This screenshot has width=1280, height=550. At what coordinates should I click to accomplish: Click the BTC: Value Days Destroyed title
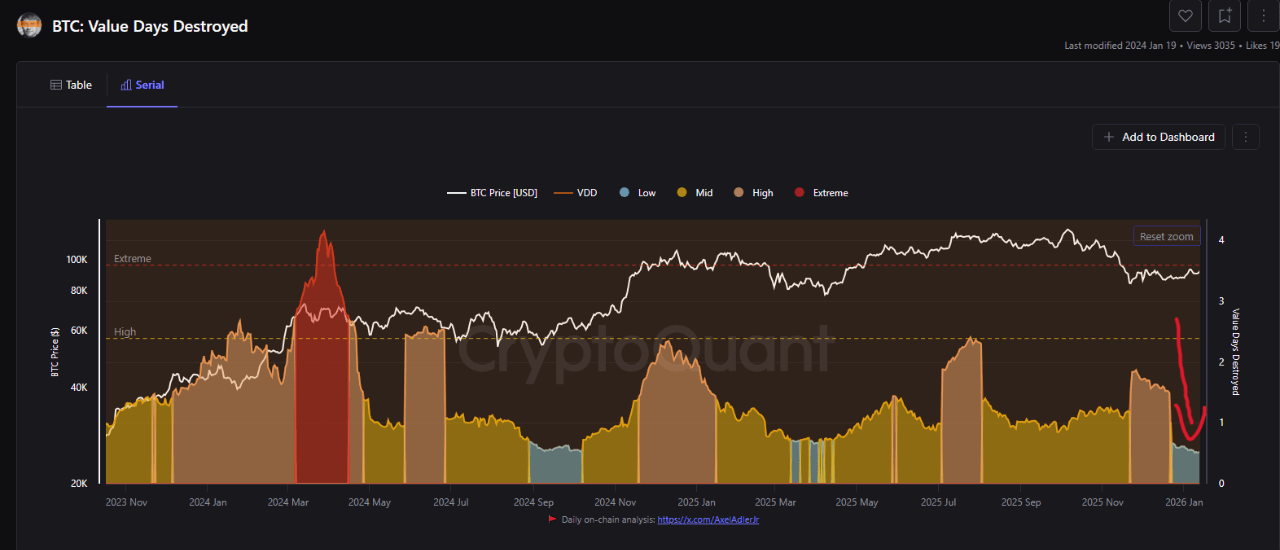coord(150,27)
